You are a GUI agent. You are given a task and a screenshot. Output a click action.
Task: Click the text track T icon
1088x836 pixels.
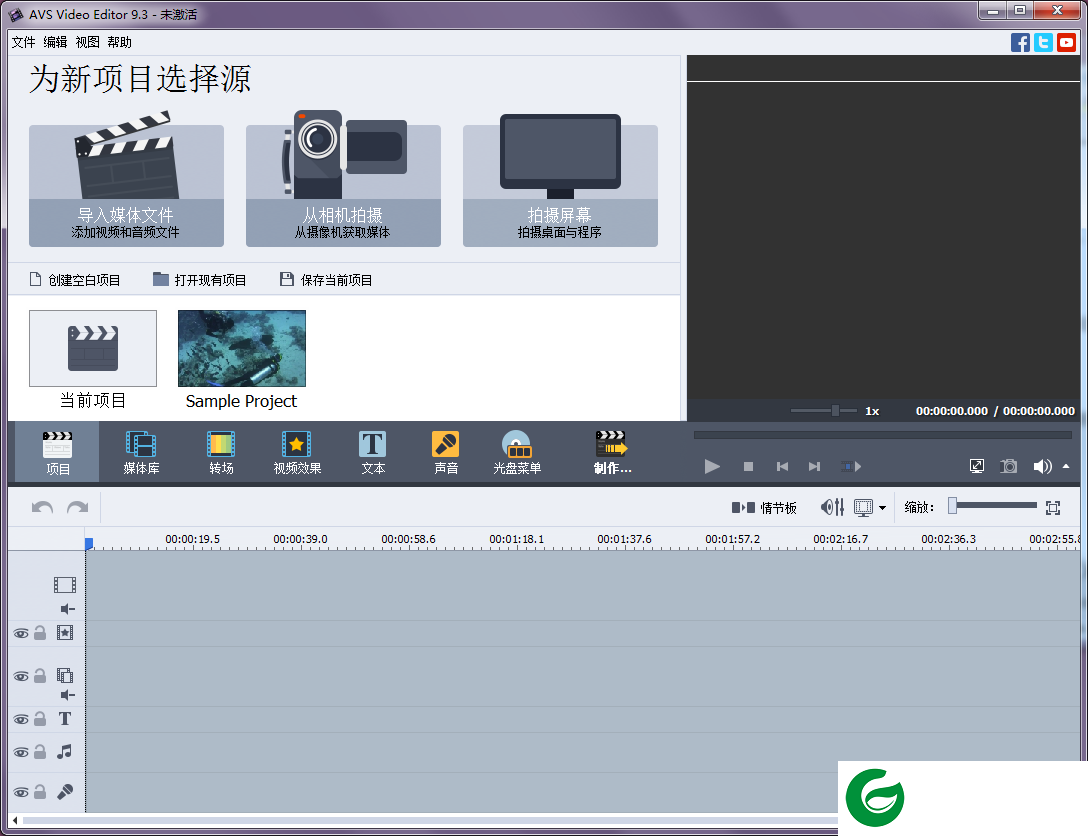coord(65,719)
